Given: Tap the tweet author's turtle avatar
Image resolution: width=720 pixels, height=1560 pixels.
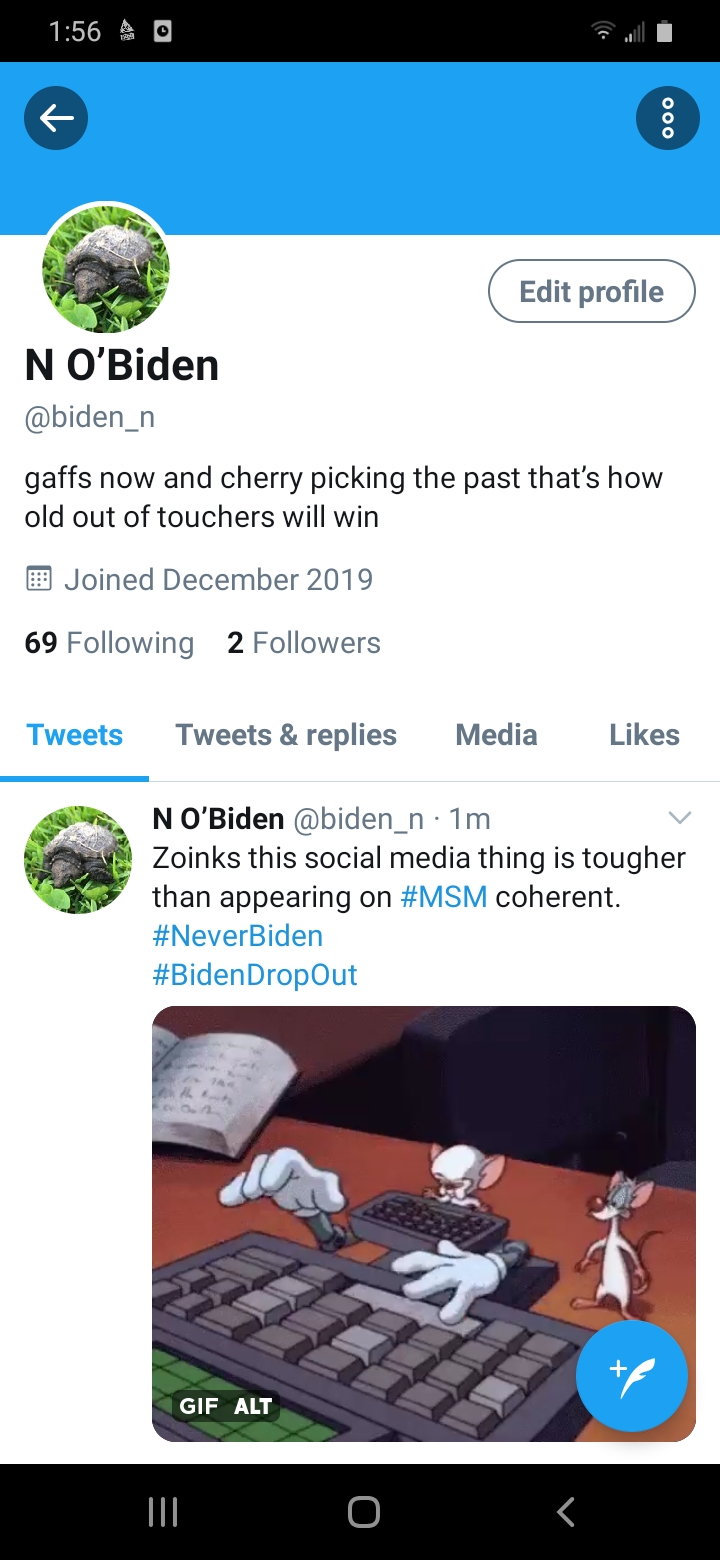Looking at the screenshot, I should coord(78,860).
